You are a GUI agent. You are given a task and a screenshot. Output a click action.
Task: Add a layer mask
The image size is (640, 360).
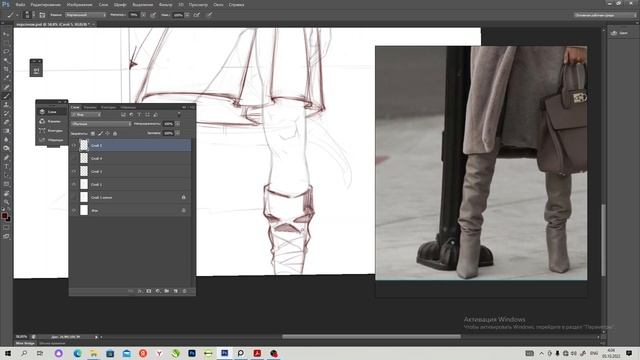(x=149, y=291)
